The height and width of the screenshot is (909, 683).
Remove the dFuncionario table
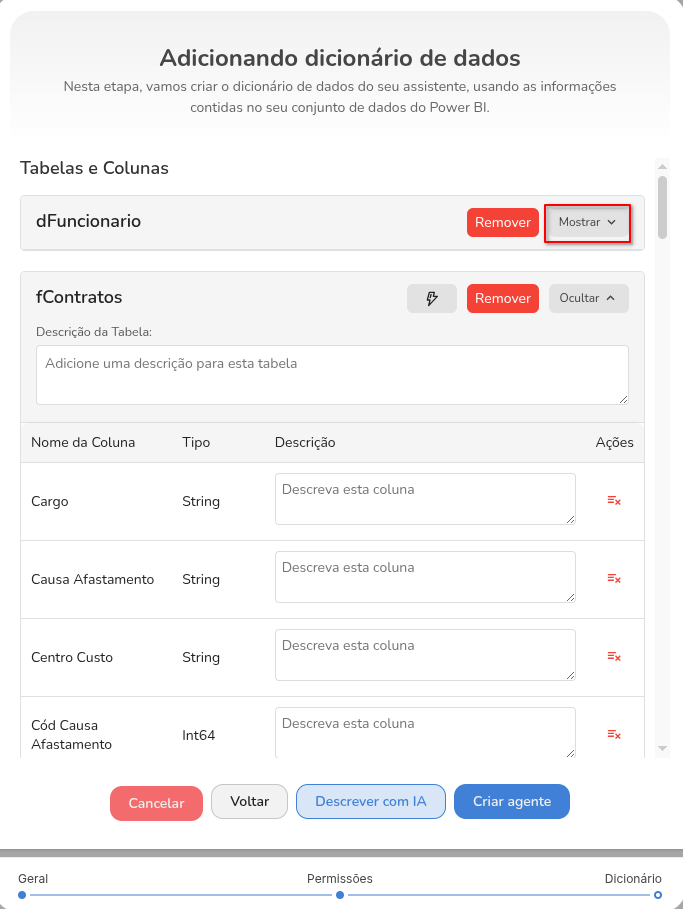[502, 223]
